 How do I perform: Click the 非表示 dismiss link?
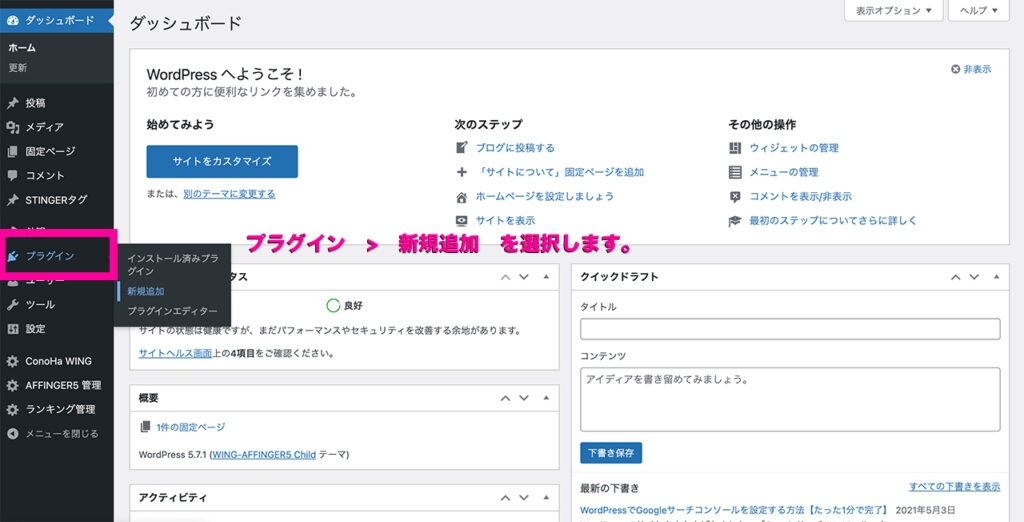pyautogui.click(x=977, y=69)
